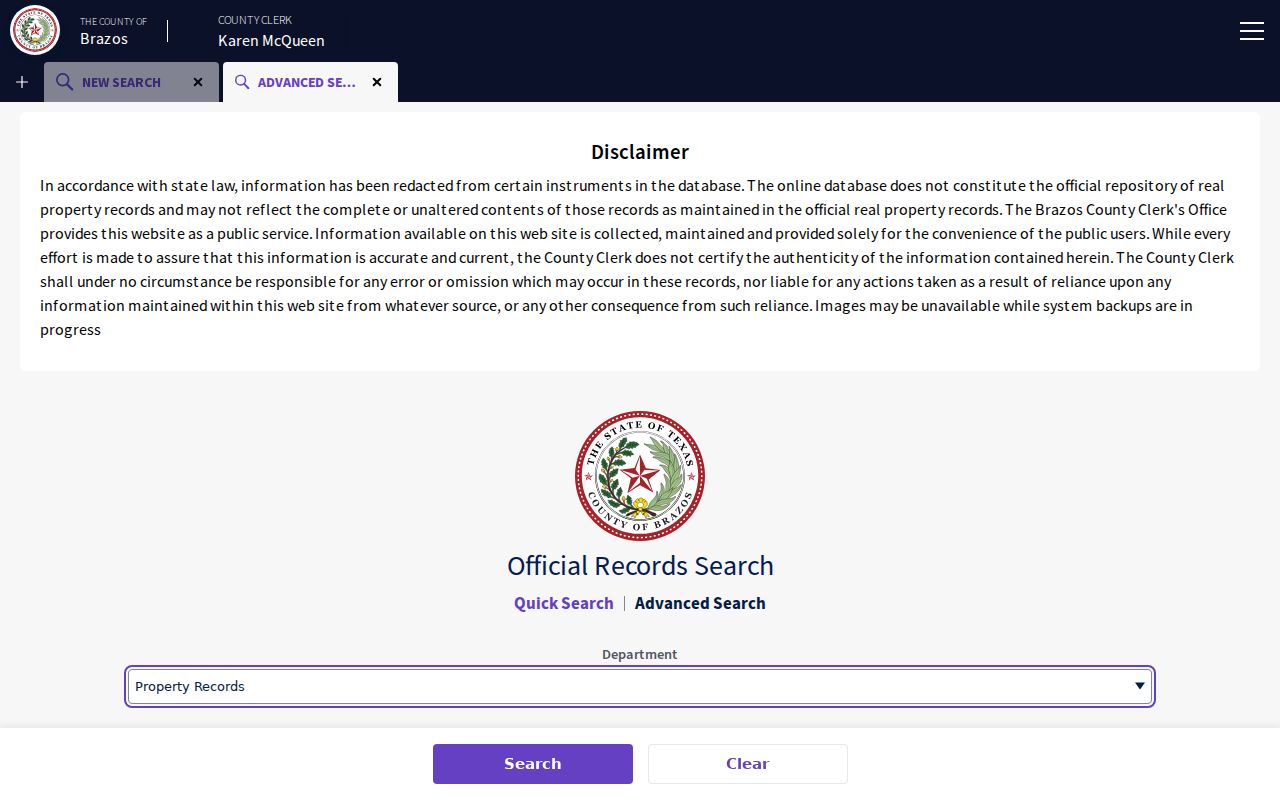Run the Search button
The height and width of the screenshot is (800, 1280).
533,764
